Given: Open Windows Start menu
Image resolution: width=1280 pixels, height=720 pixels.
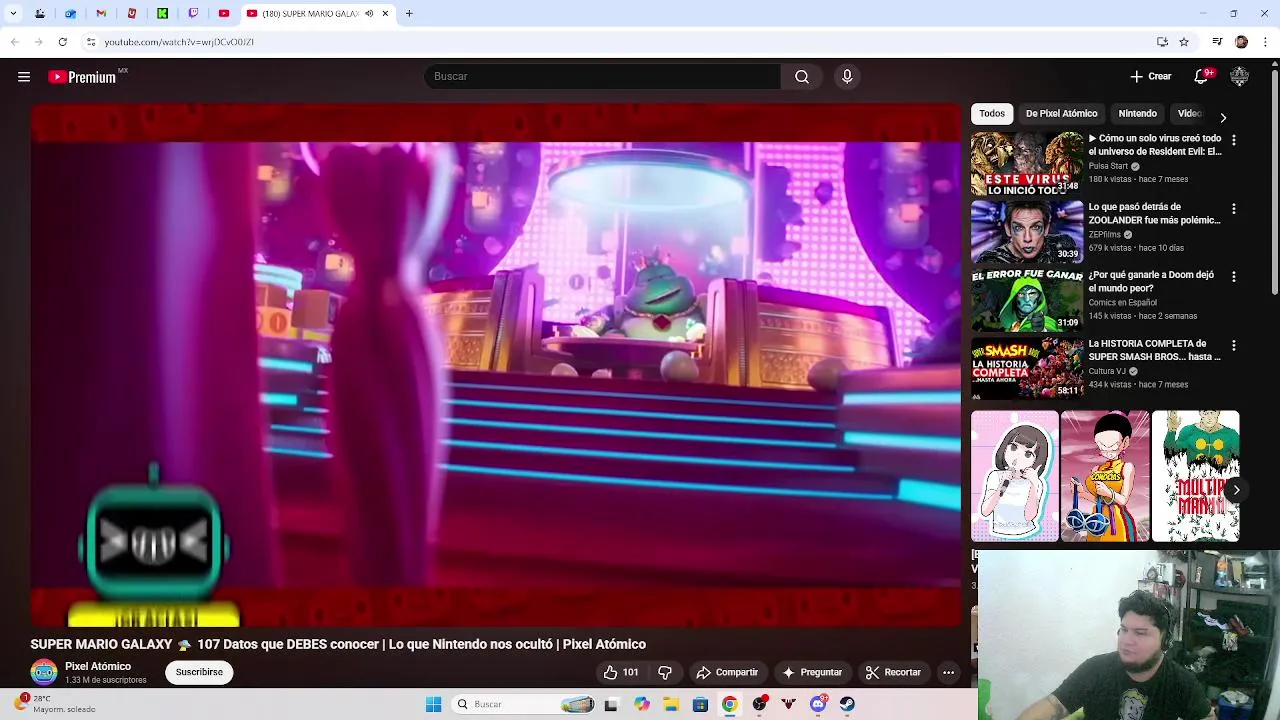Looking at the screenshot, I should coord(433,704).
